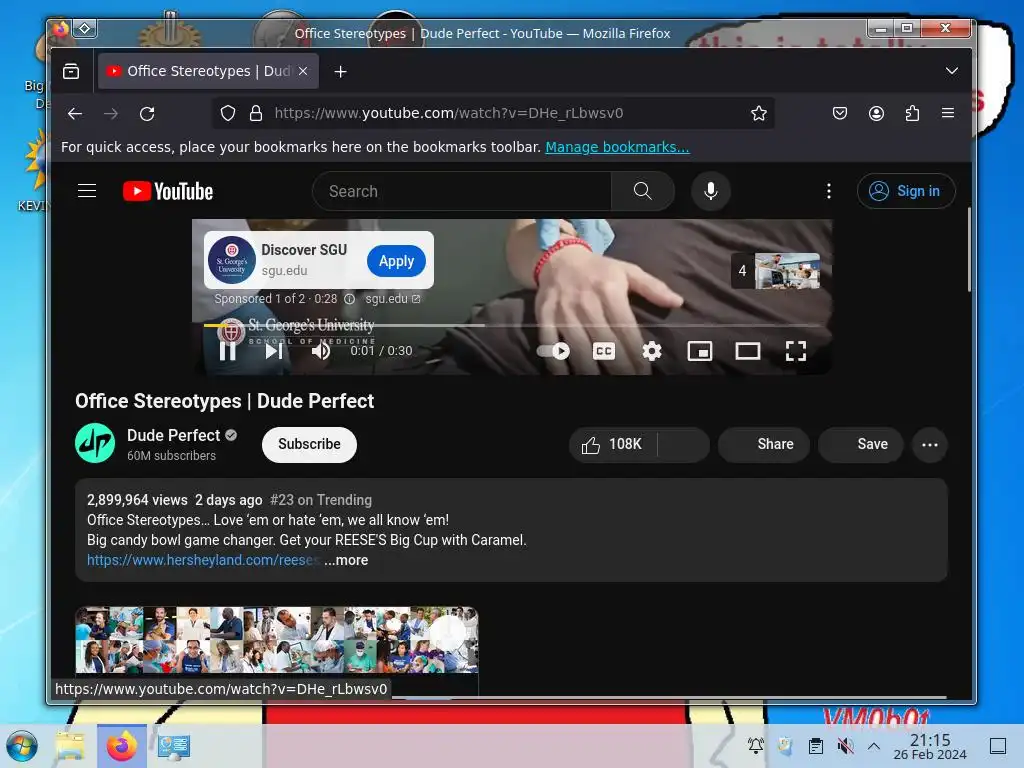Open notifications bell in tray
Screen dimensions: 1024x768
click(756, 746)
